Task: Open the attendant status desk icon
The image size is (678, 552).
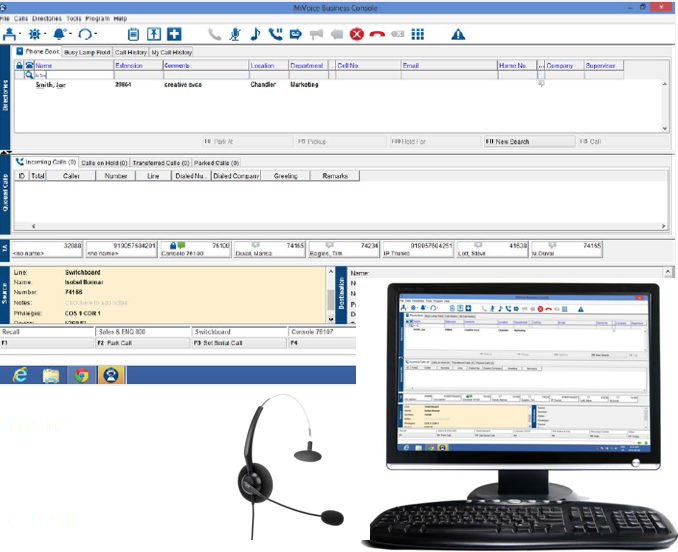Action: (10, 34)
